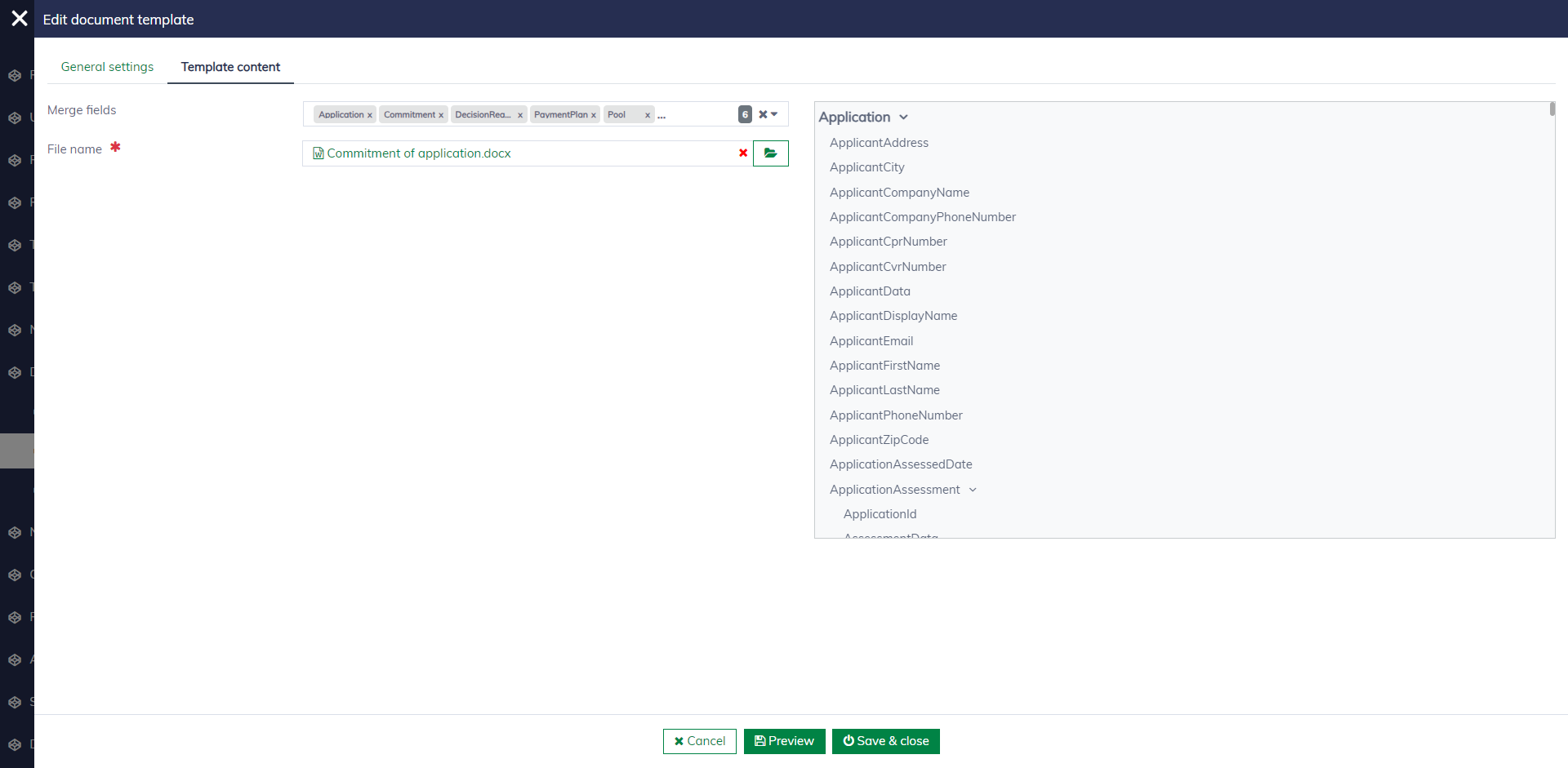Viewport: 1568px width, 768px height.
Task: Open the file browse folder icon
Action: pos(770,153)
